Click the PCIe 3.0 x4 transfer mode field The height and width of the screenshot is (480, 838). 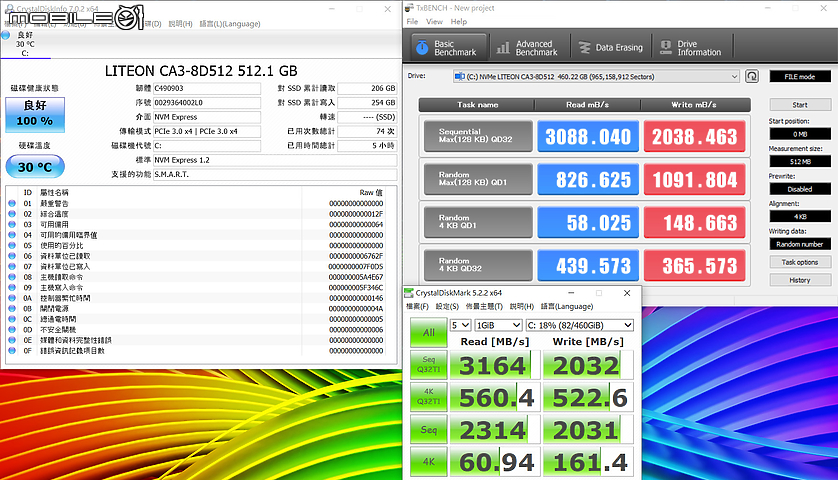click(x=207, y=131)
